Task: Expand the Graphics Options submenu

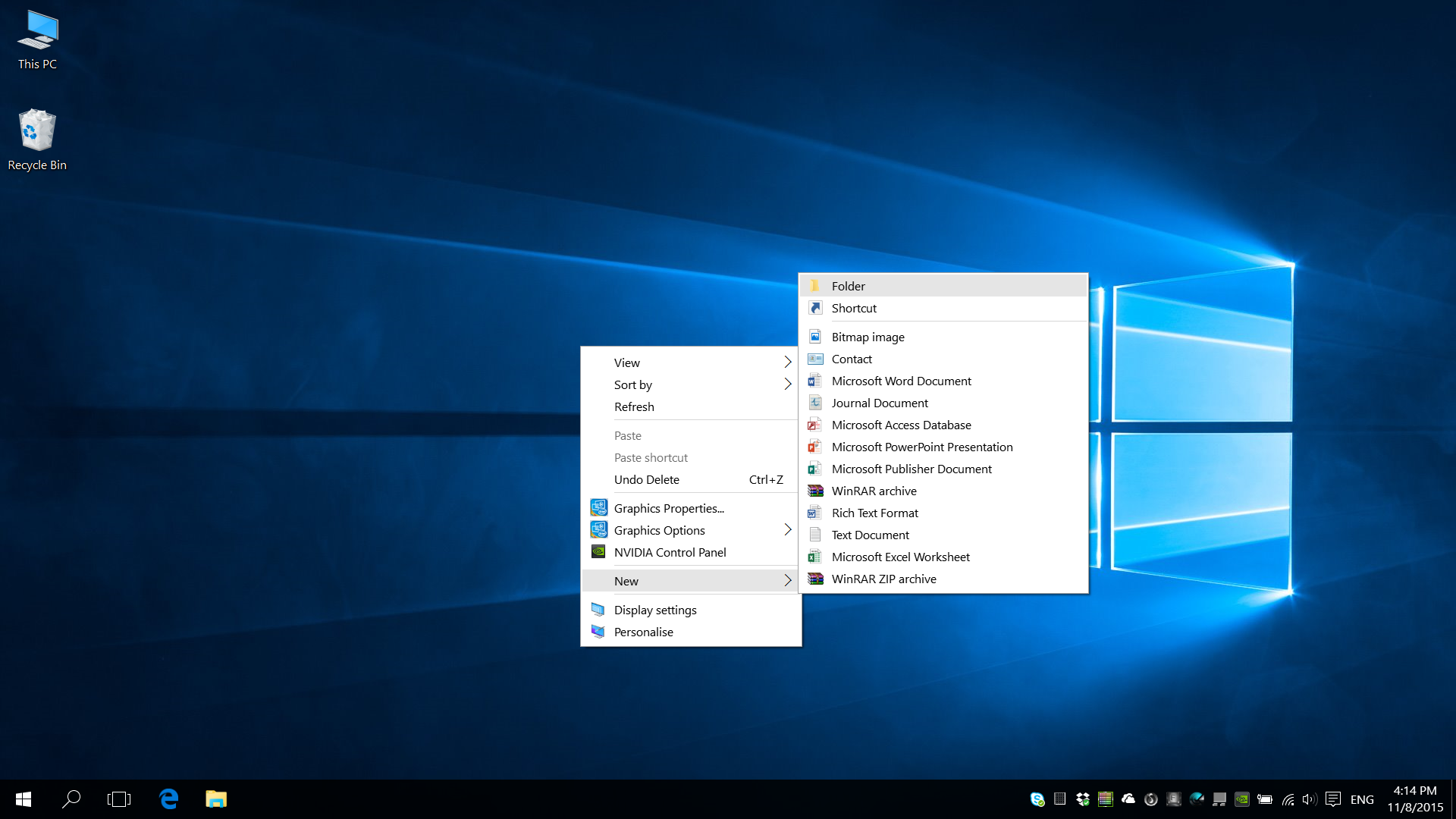Action: 690,530
